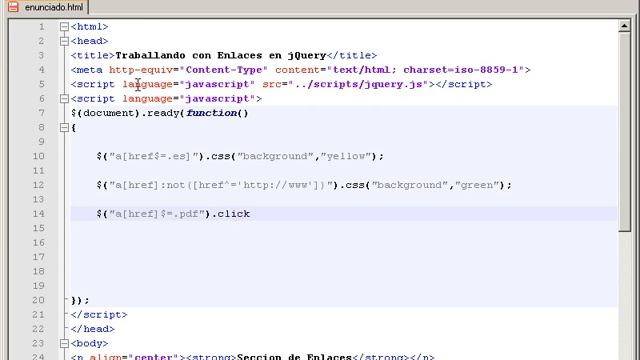
Task: Click the title text 'Traballando con Enlaces en jQuery'
Action: [221, 56]
